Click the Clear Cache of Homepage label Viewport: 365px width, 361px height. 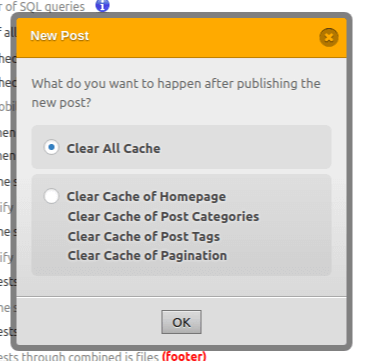(146, 197)
